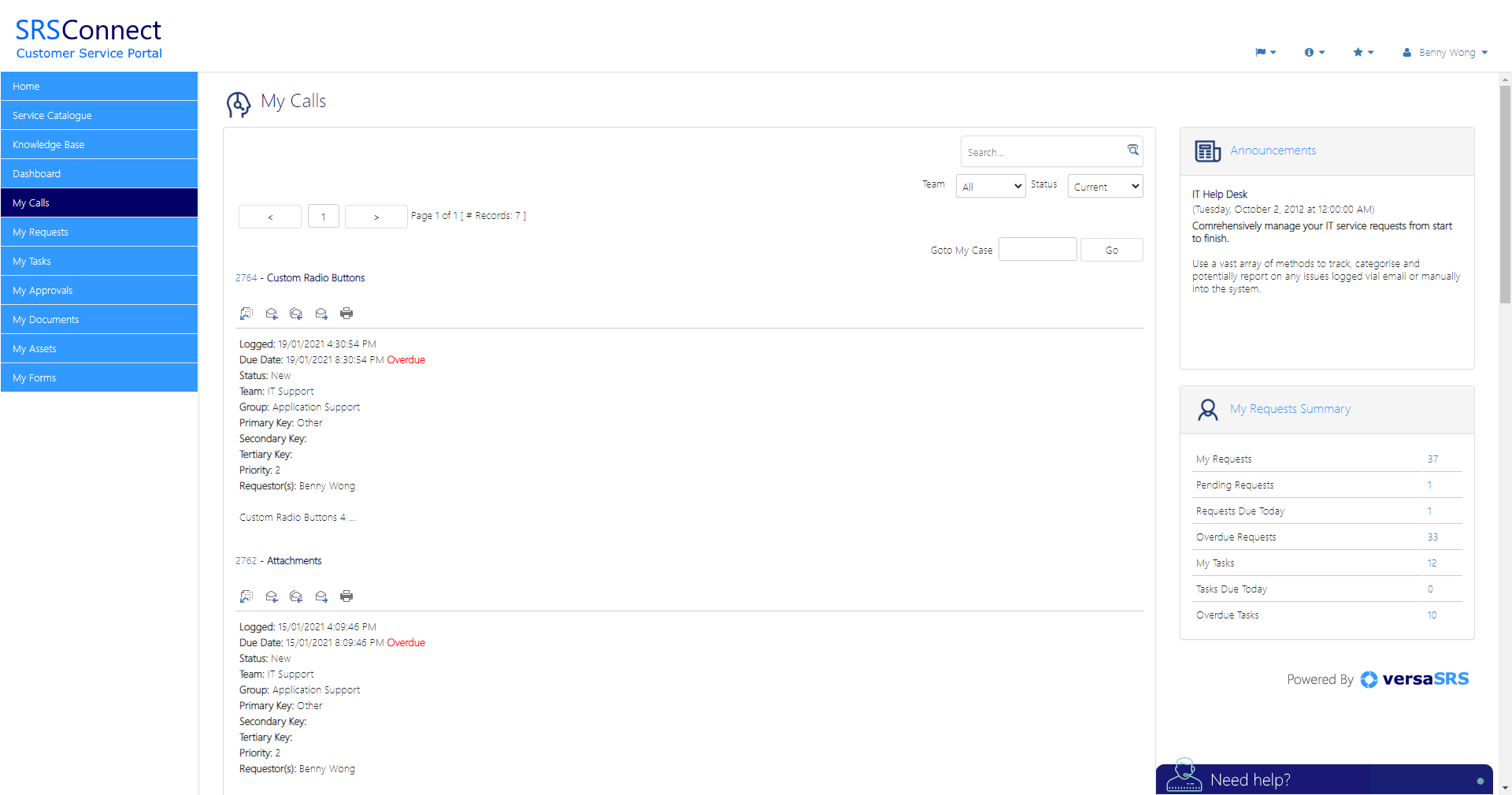The height and width of the screenshot is (795, 1512).
Task: Go to Knowledge Base in sidebar
Action: (x=99, y=144)
